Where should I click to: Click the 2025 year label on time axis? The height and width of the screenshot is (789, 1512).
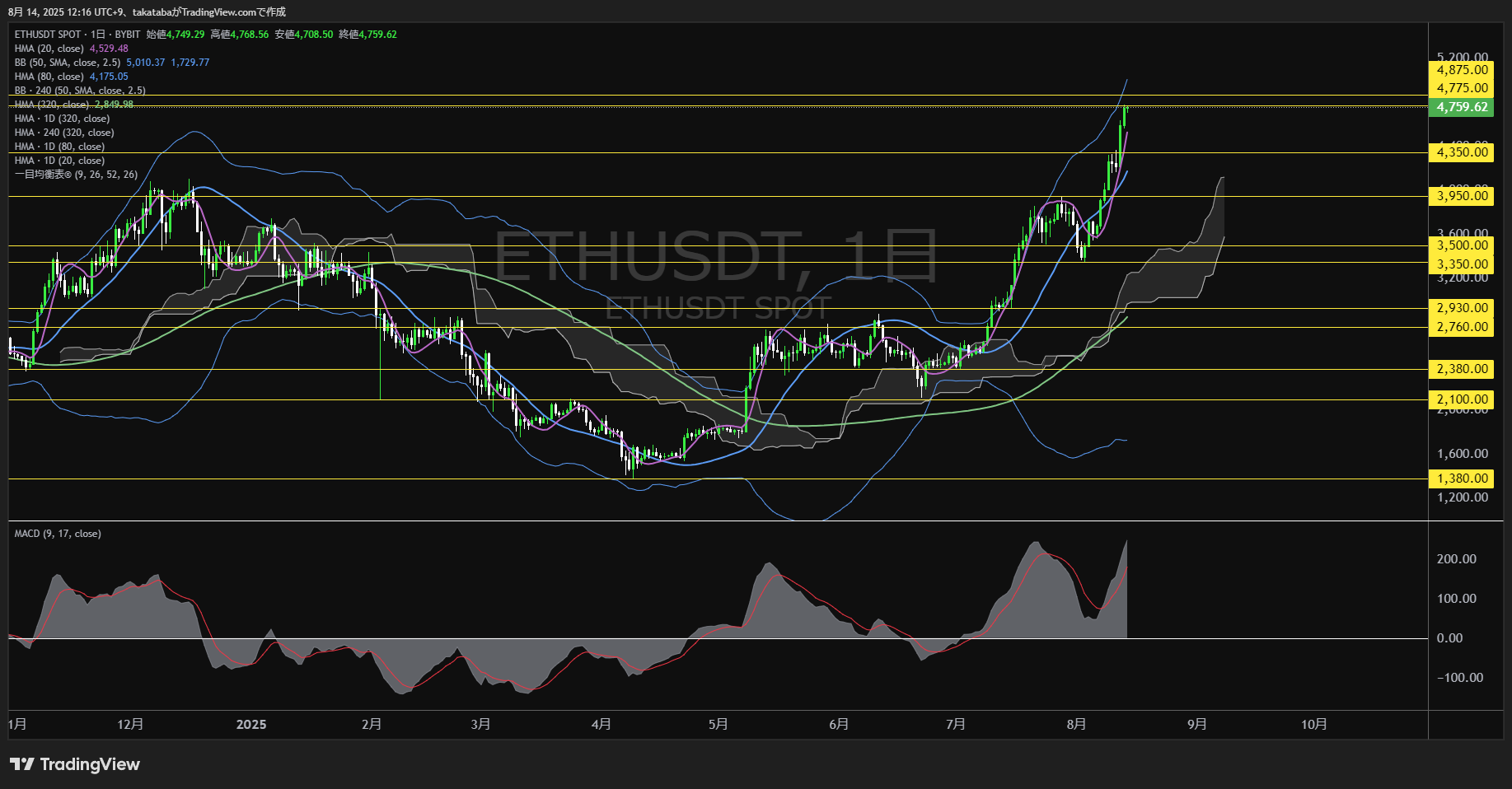tap(251, 724)
